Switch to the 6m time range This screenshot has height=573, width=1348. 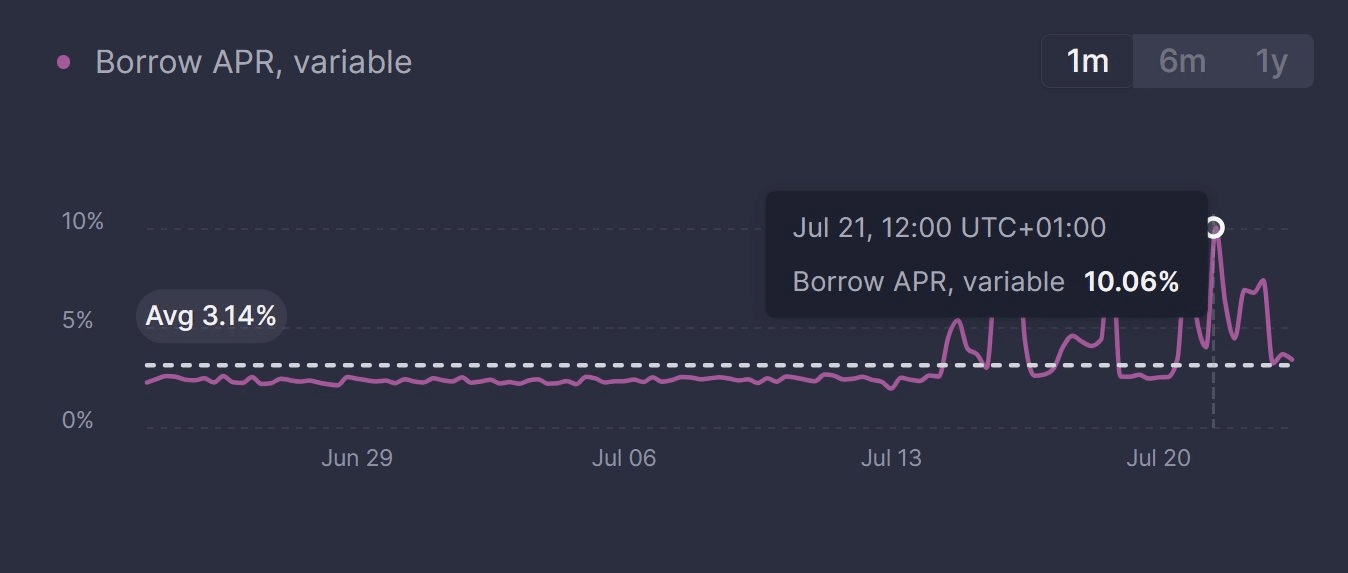1182,62
